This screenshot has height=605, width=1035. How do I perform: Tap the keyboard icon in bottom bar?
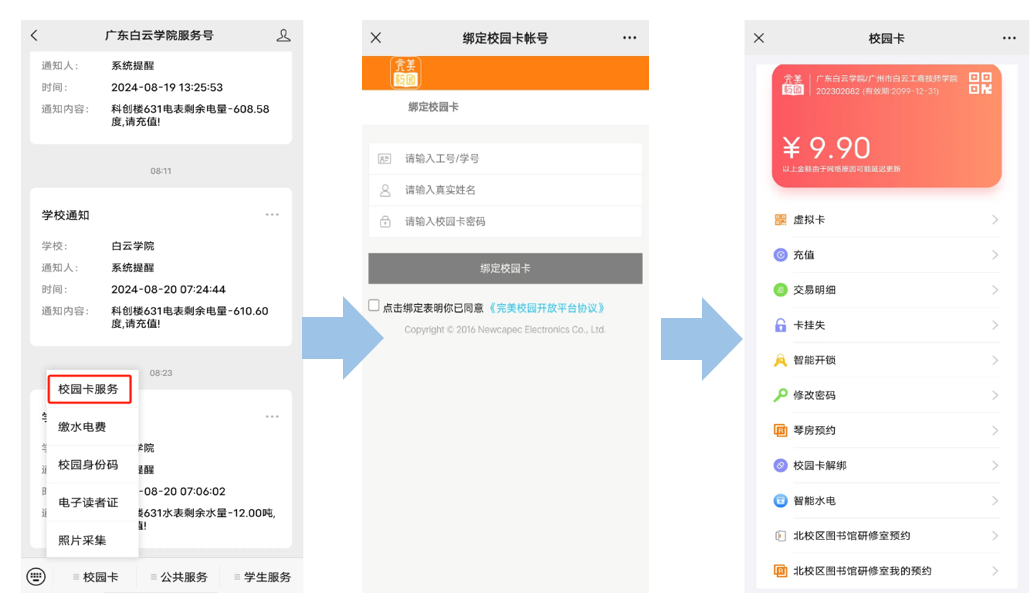click(36, 576)
